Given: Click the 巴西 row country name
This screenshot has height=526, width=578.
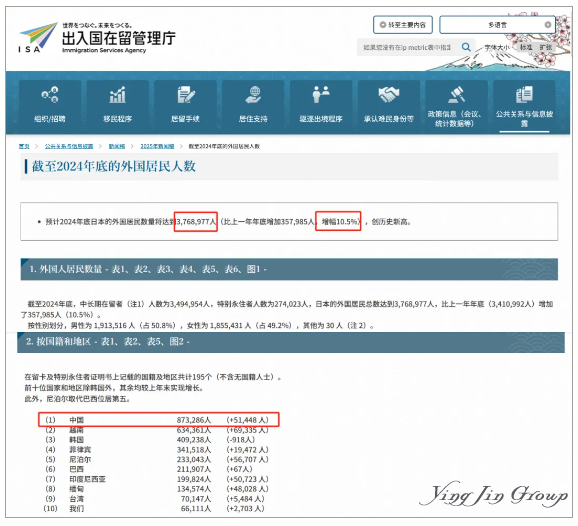Looking at the screenshot, I should tap(77, 469).
